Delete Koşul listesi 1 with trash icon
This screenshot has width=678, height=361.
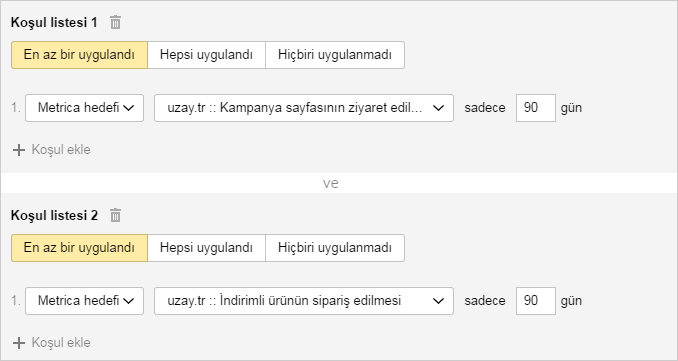115,22
